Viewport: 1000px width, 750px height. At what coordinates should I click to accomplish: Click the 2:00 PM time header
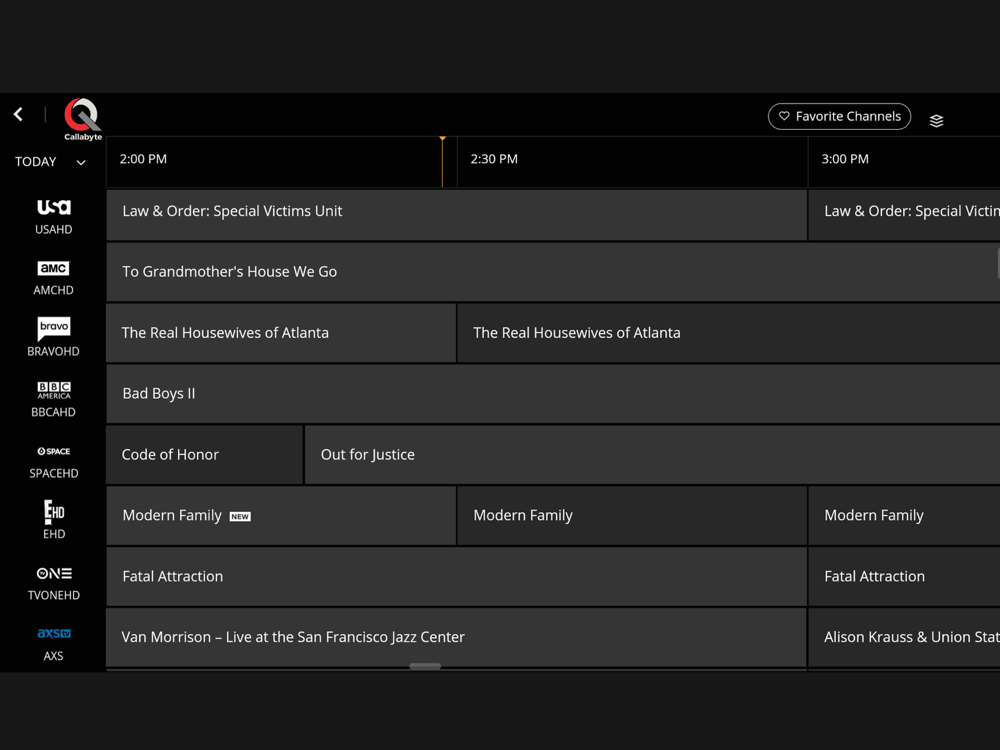tap(143, 159)
